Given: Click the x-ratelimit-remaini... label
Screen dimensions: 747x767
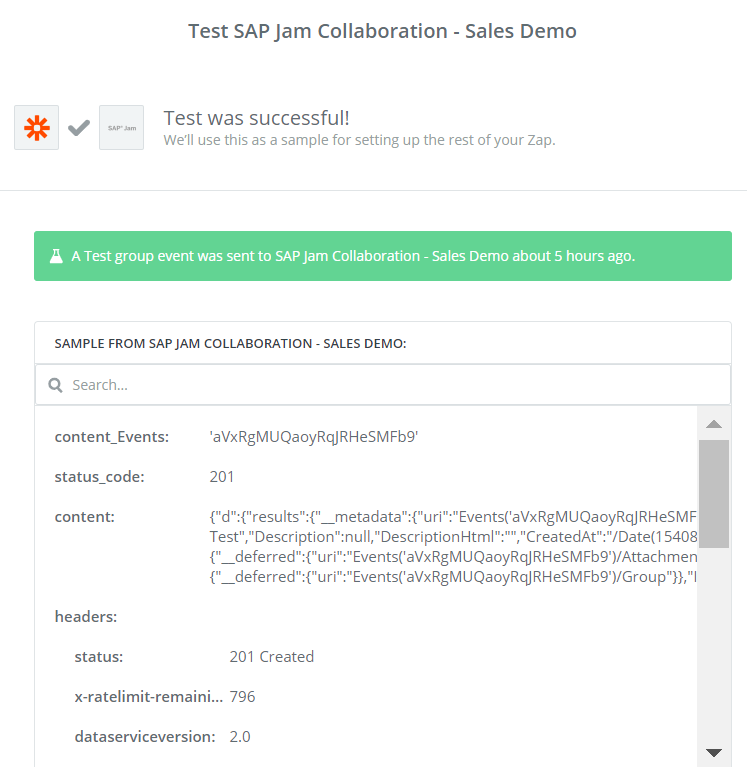Looking at the screenshot, I should click(x=148, y=697).
